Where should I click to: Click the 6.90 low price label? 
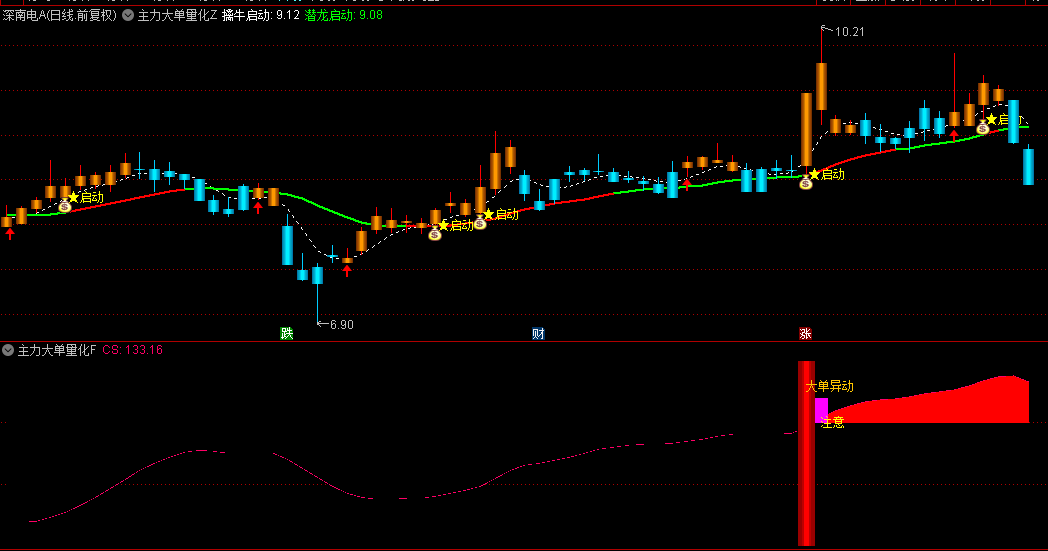[342, 324]
